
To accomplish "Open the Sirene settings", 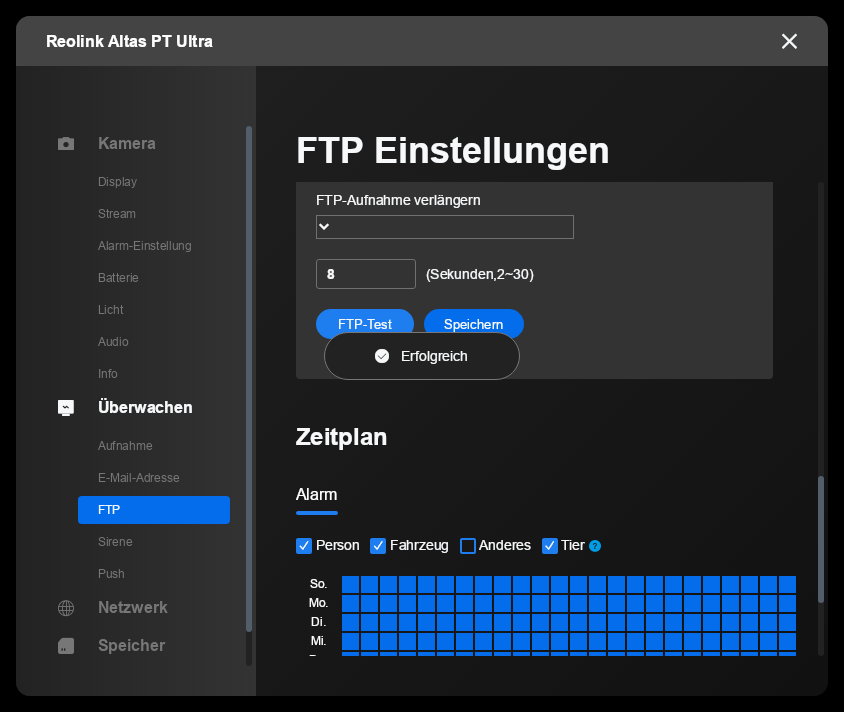I will 115,542.
